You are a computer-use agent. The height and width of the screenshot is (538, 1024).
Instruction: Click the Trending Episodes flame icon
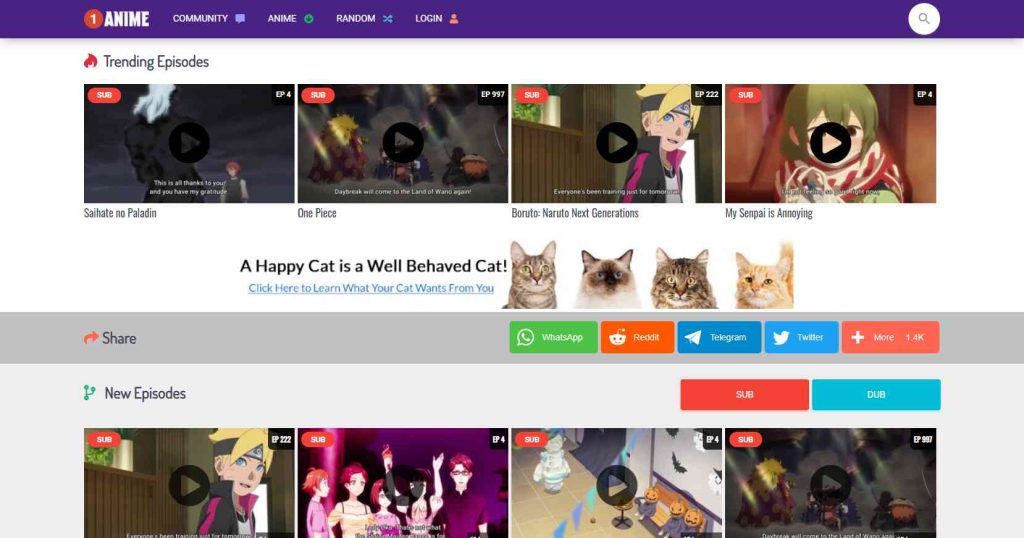[91, 61]
